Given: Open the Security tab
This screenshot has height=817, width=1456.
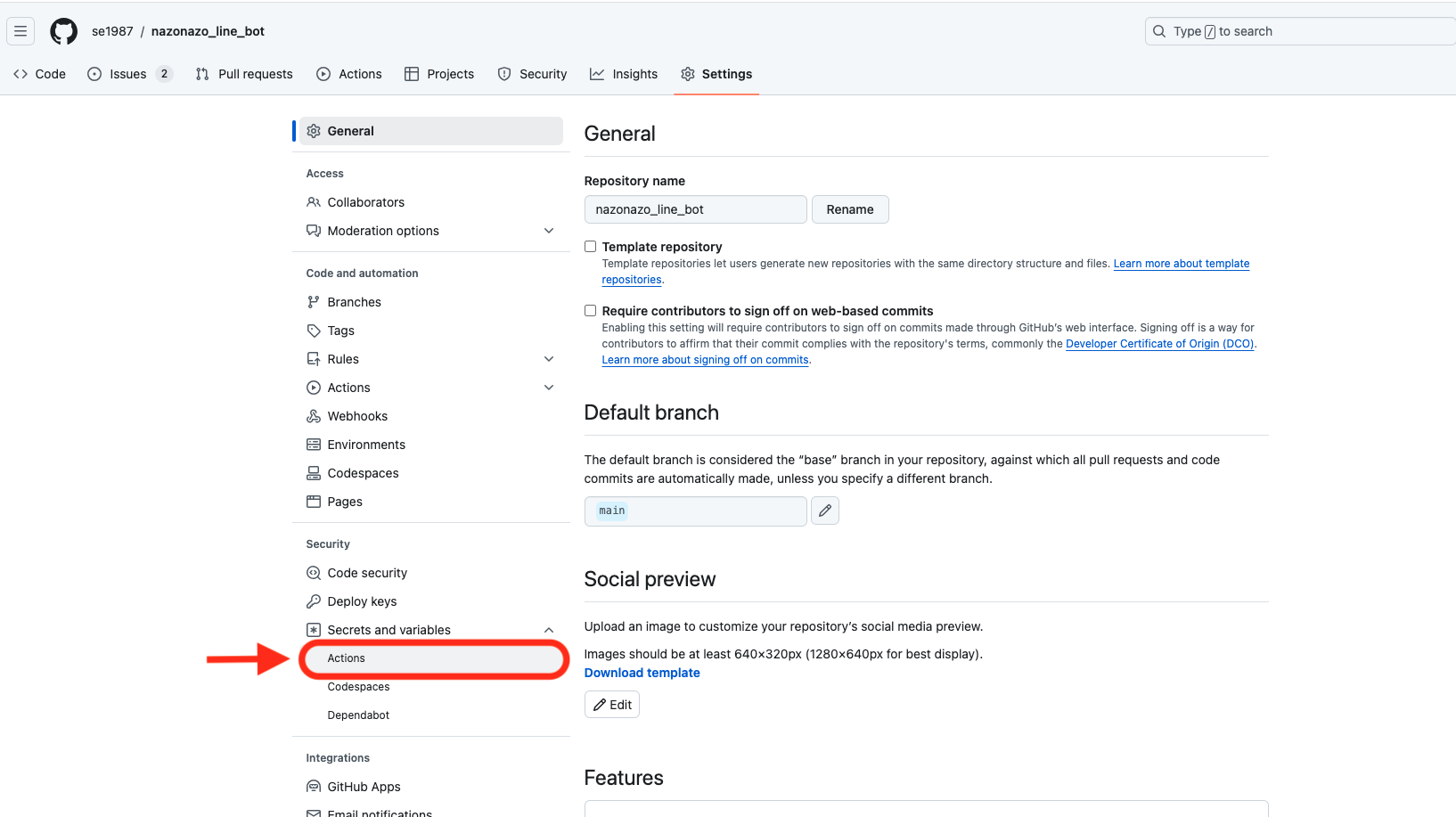Looking at the screenshot, I should [x=532, y=74].
